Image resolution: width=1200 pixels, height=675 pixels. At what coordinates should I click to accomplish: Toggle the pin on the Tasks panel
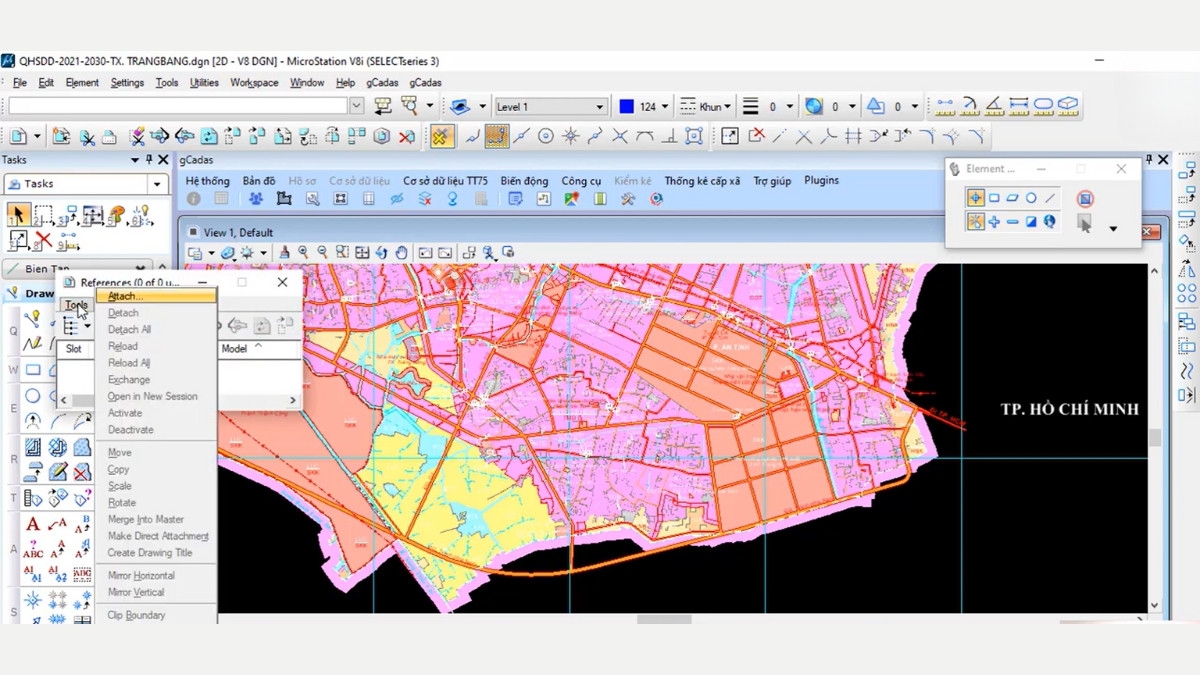[x=149, y=160]
